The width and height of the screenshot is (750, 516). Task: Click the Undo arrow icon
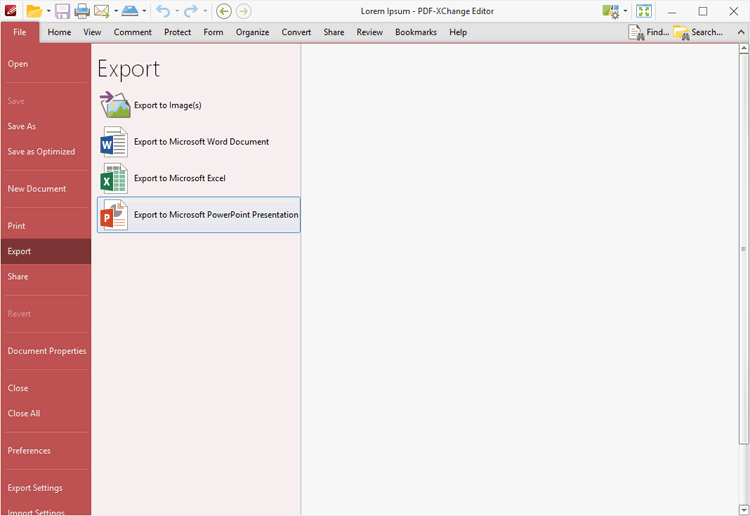(163, 11)
